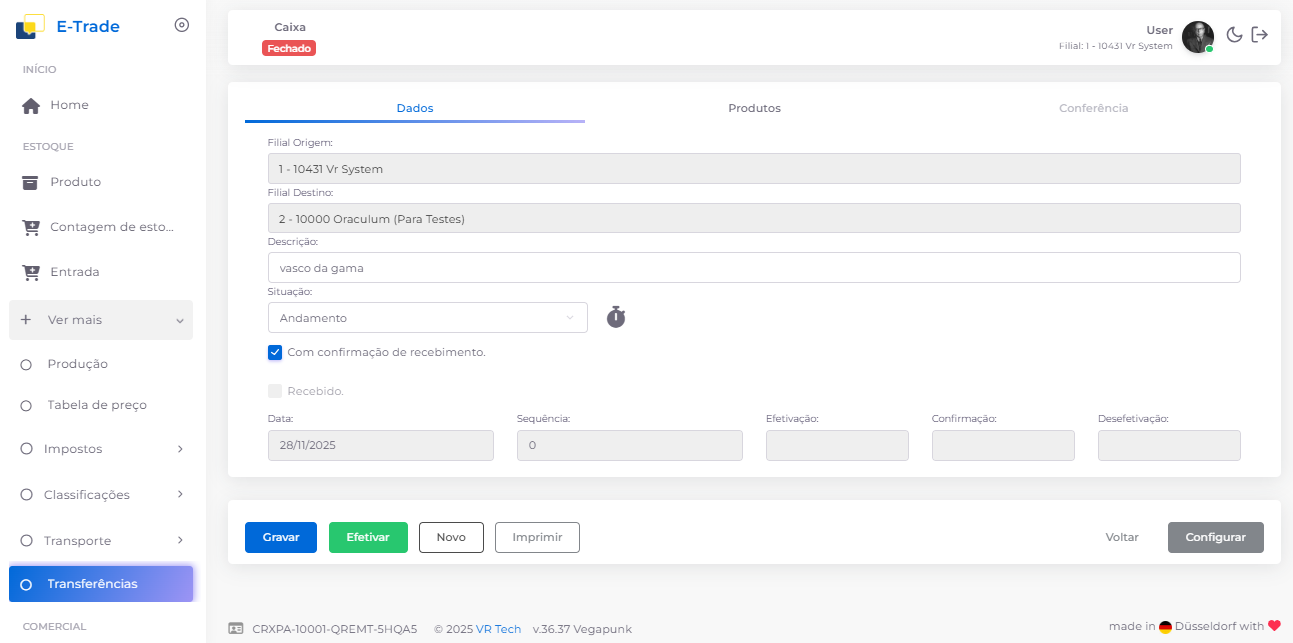The height and width of the screenshot is (643, 1293).
Task: Switch to the Produtos tab
Action: [x=754, y=108]
